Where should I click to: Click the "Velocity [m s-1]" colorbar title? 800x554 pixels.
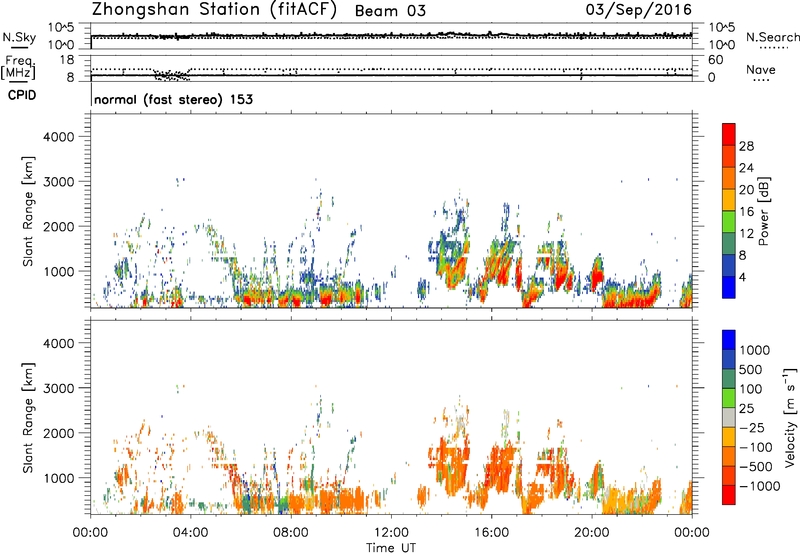(x=790, y=417)
